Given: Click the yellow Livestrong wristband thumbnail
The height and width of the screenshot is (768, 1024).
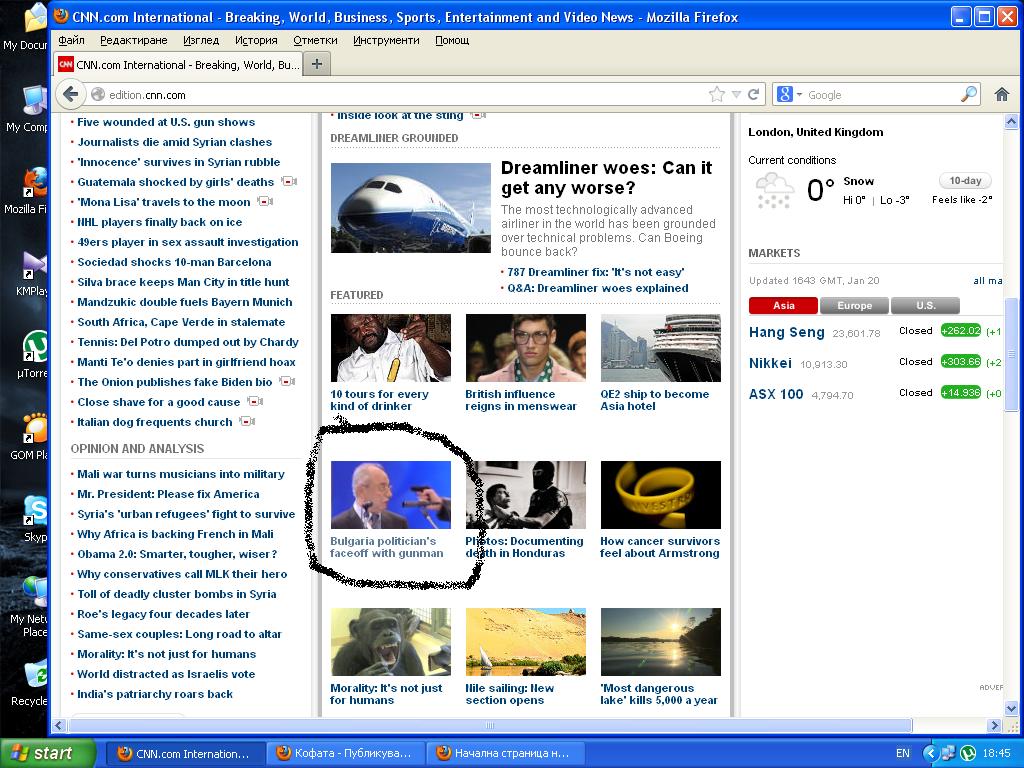Looking at the screenshot, I should pyautogui.click(x=661, y=495).
